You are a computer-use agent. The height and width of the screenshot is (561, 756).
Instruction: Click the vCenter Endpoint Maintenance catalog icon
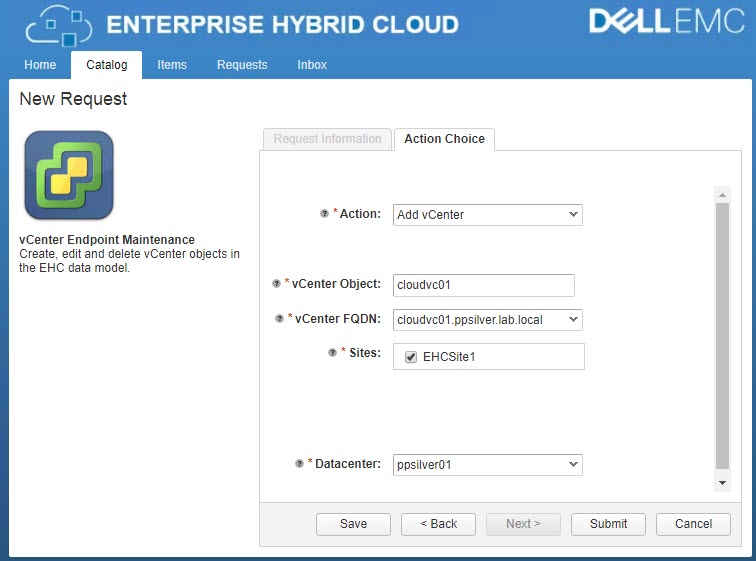(69, 175)
